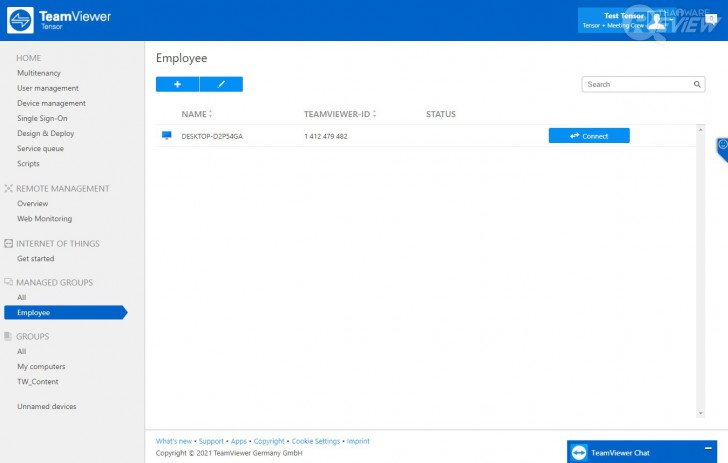The width and height of the screenshot is (728, 463).
Task: Open Unnamed devices
Action: pos(47,406)
